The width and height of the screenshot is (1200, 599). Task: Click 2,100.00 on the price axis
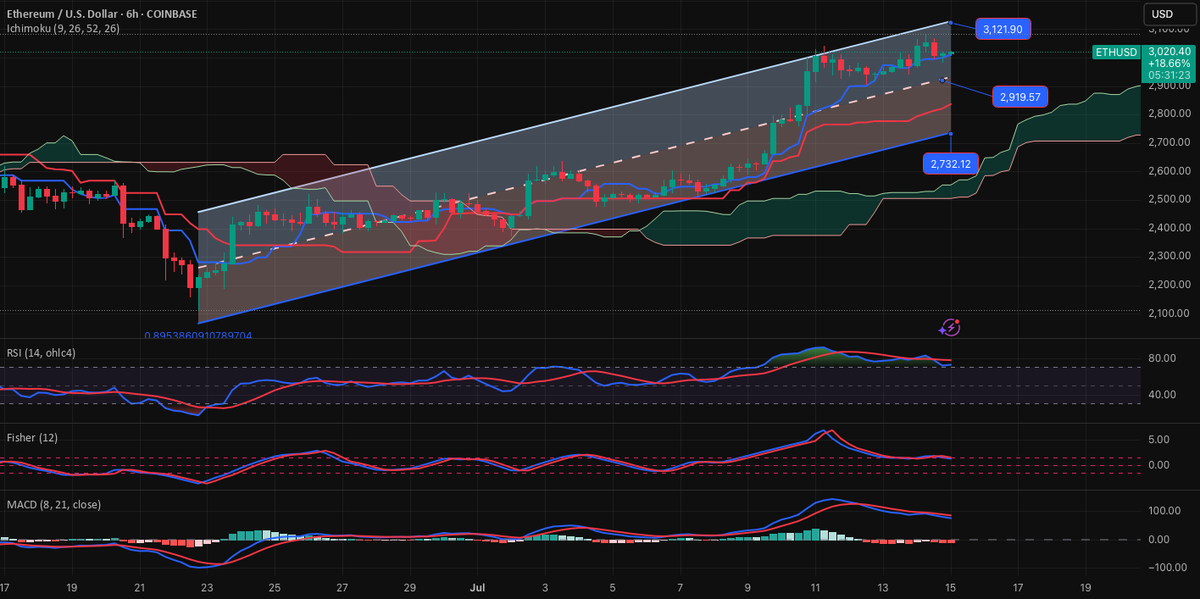click(1167, 313)
